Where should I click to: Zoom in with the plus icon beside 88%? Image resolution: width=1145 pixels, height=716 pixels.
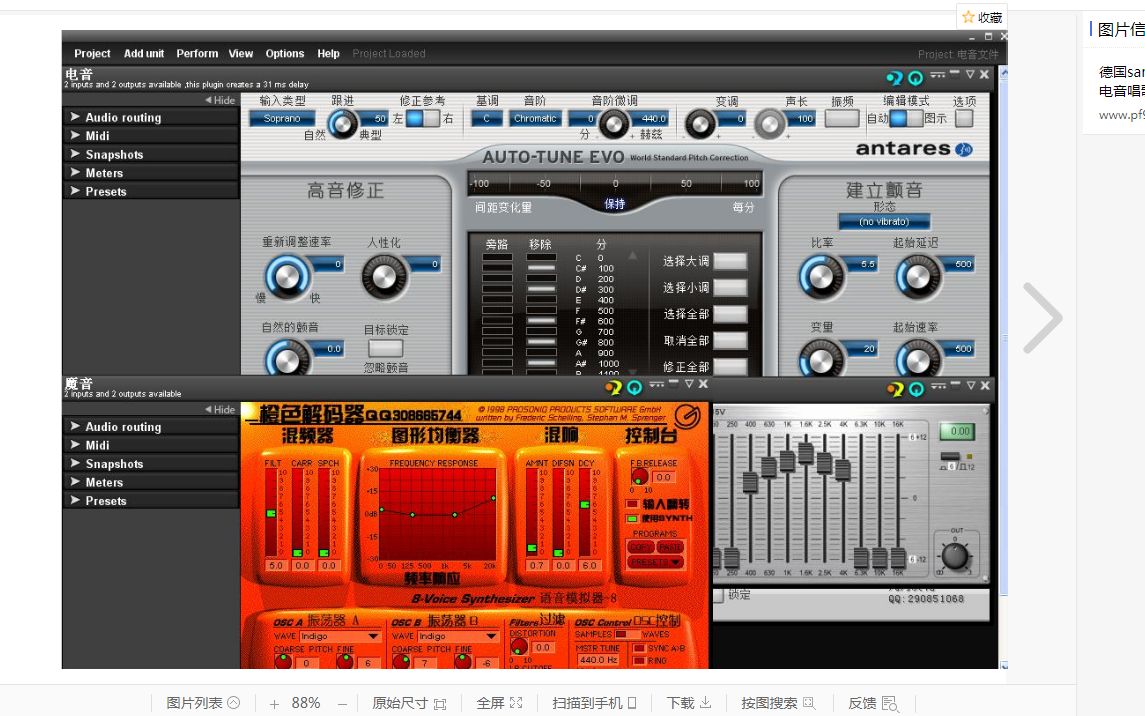(x=274, y=704)
